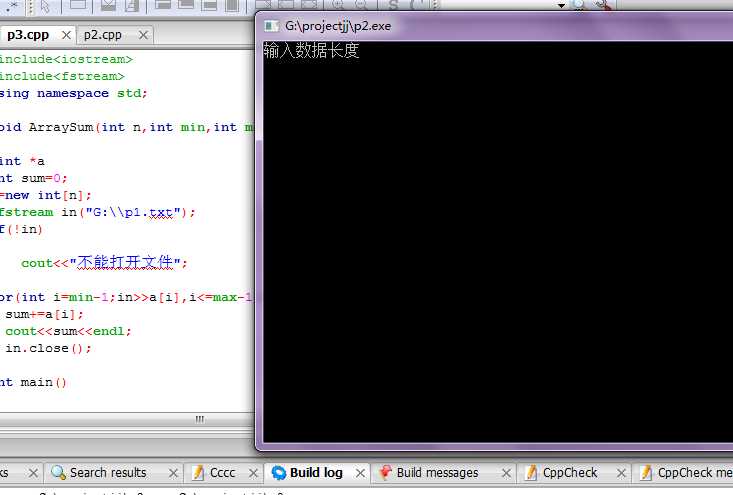This screenshot has height=495, width=733.
Task: Click the int sum=0; code line
Action: coord(34,178)
